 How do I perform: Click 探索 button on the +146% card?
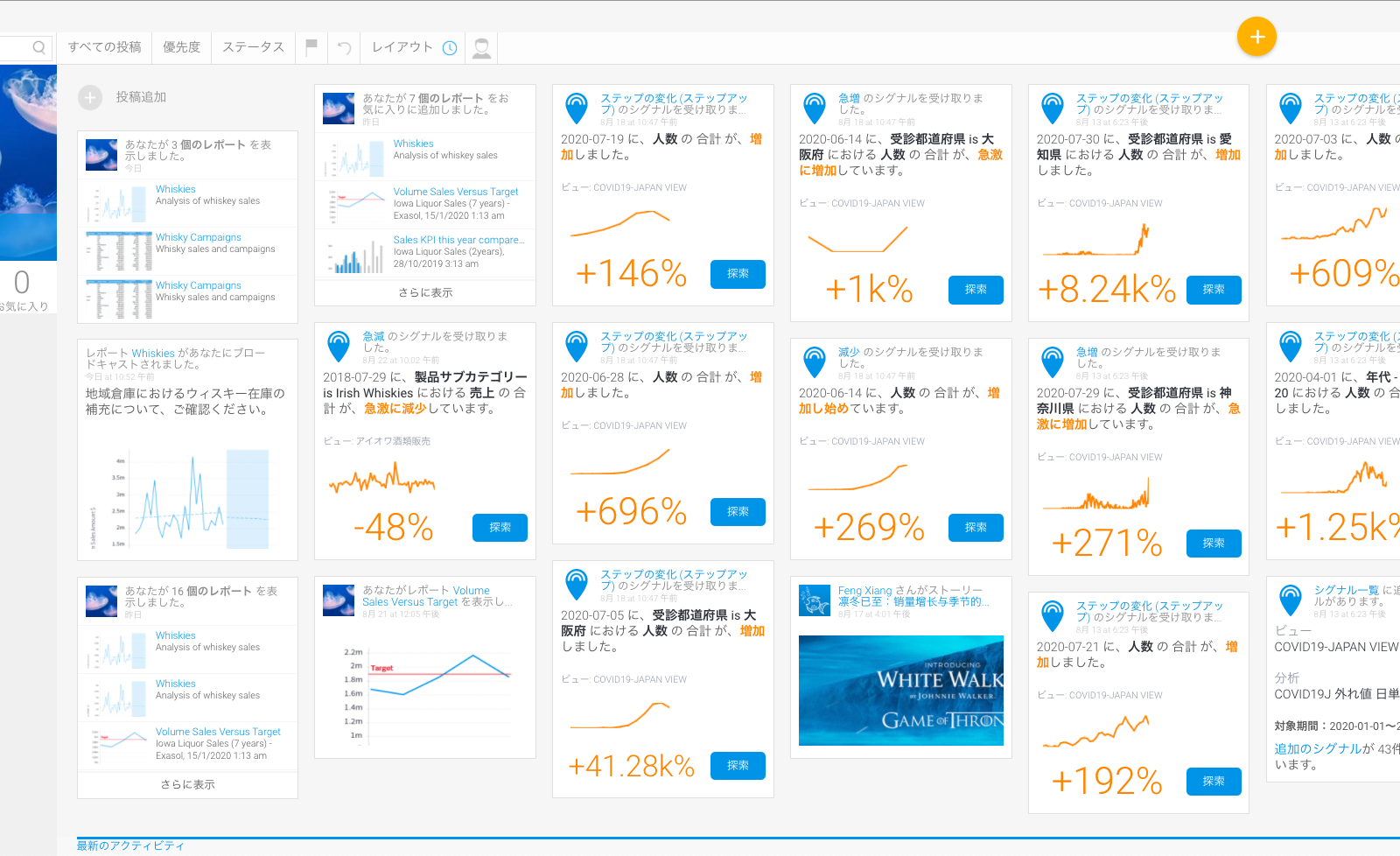pyautogui.click(x=738, y=274)
